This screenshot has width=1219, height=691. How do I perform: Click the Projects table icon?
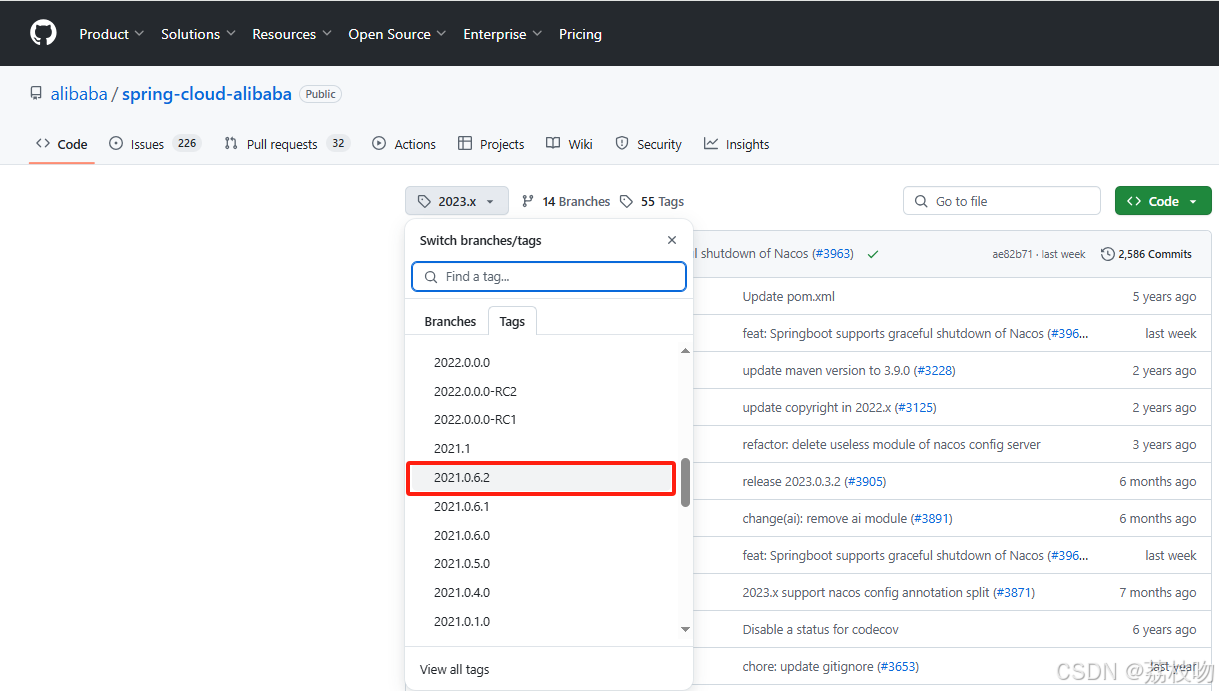coord(465,143)
